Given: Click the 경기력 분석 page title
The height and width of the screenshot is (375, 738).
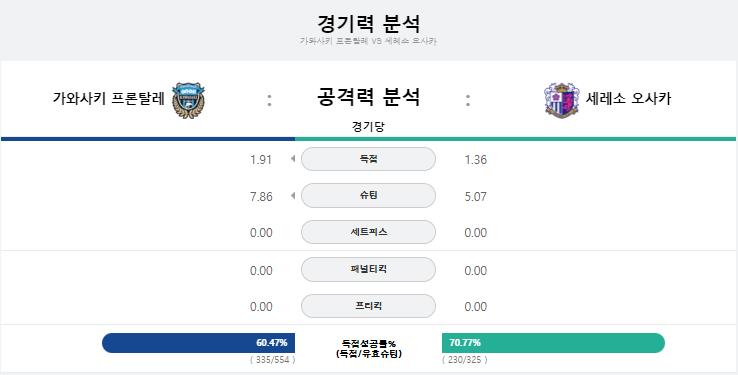Looking at the screenshot, I should [368, 23].
